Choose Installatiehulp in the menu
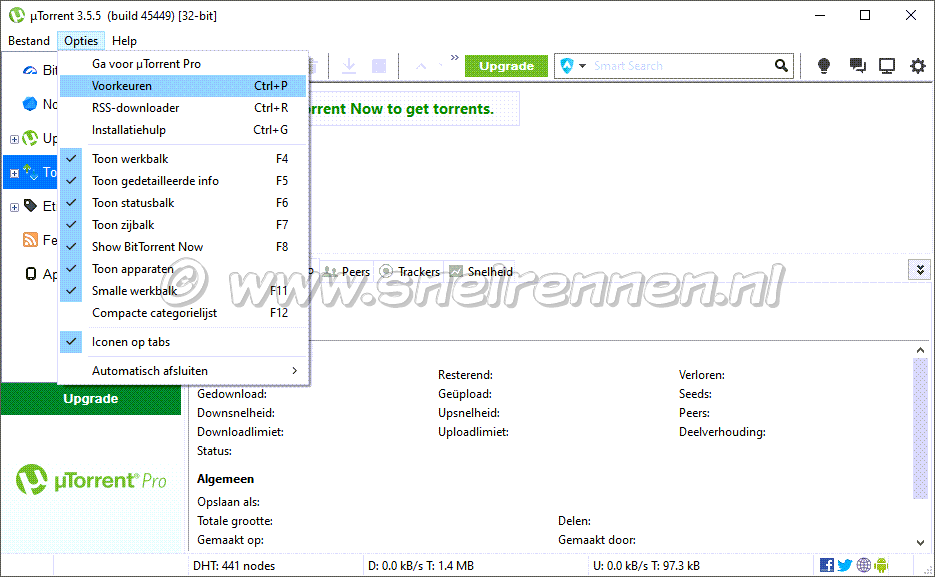The image size is (935, 577). (x=183, y=130)
